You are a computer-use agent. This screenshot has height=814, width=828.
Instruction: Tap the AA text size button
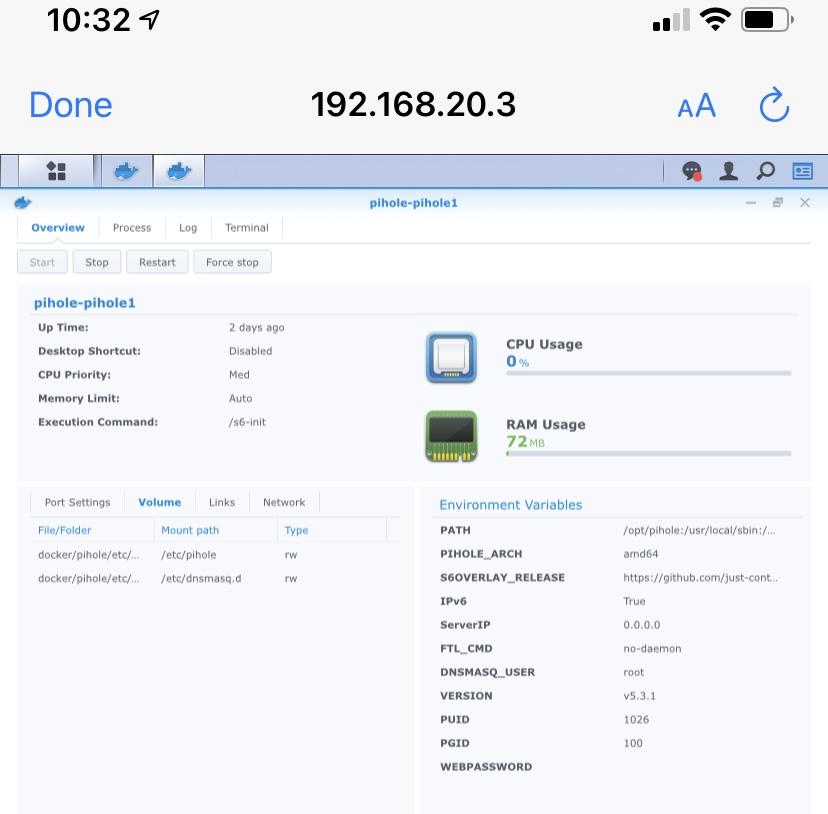697,105
